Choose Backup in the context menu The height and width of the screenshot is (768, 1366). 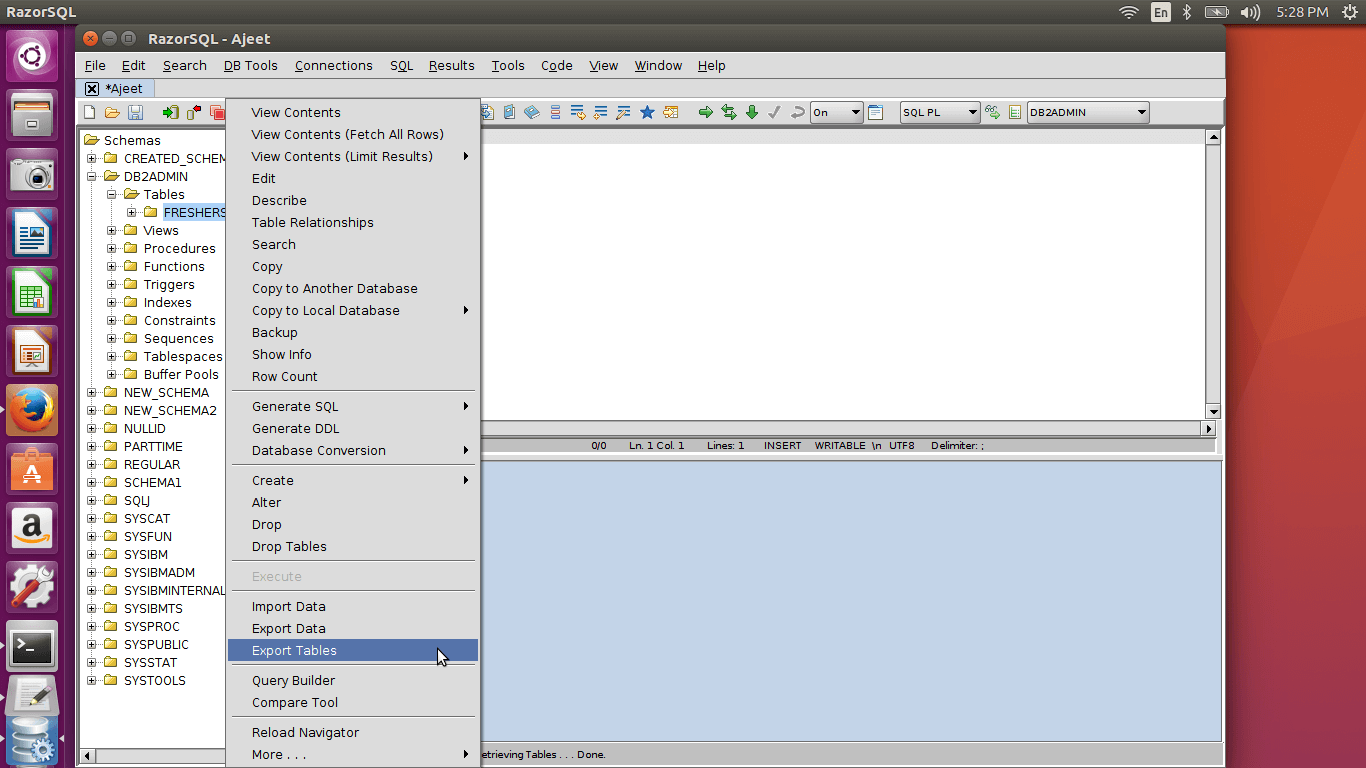coord(353,332)
